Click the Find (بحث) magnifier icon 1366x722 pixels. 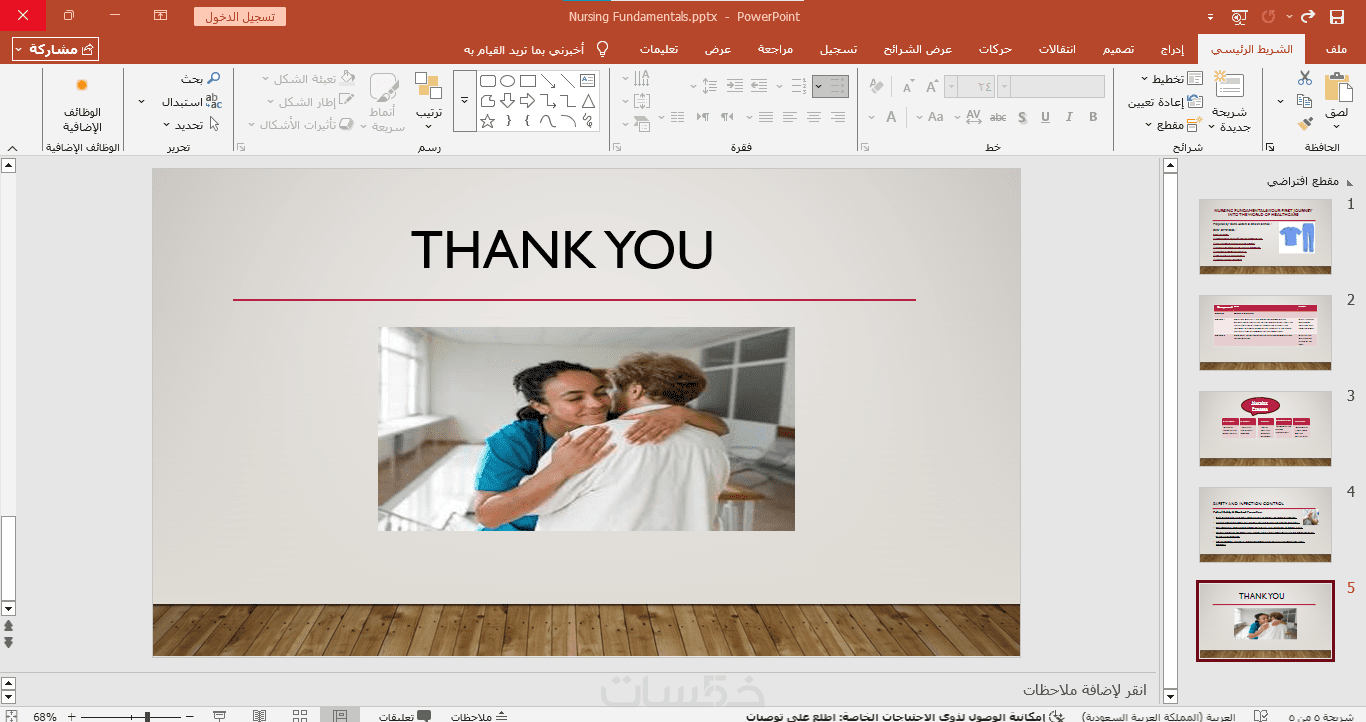point(213,78)
